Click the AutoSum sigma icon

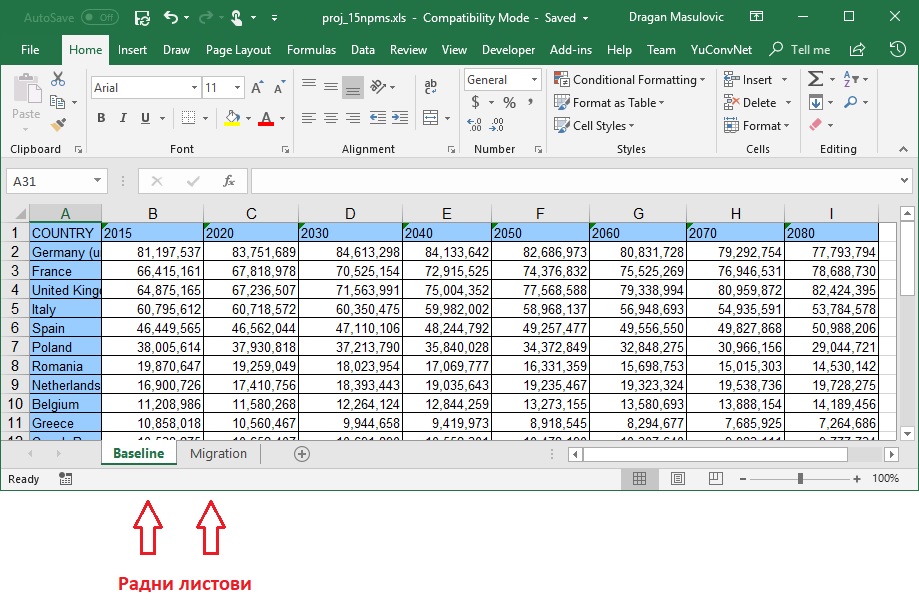[x=815, y=79]
